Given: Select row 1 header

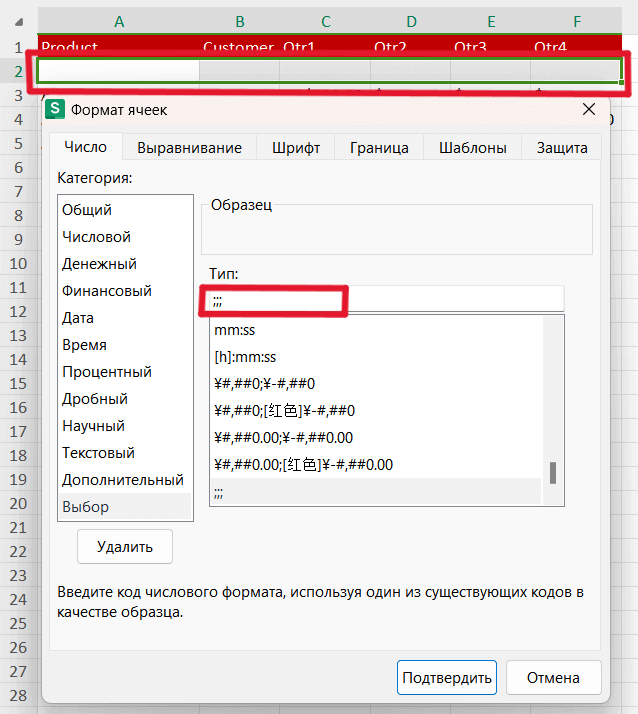Looking at the screenshot, I should point(18,46).
